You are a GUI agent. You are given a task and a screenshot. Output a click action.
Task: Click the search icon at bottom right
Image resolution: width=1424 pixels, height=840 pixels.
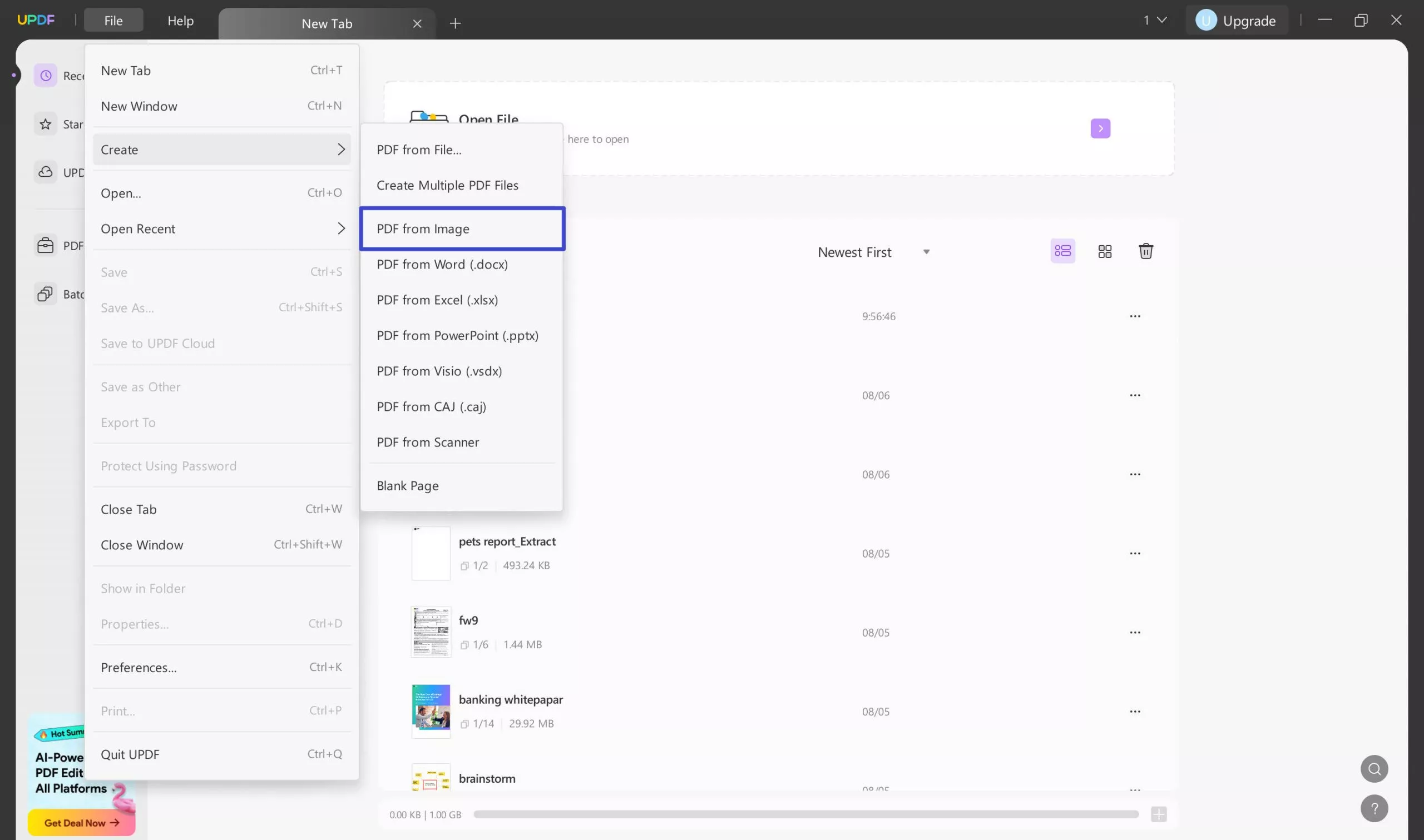[1374, 768]
